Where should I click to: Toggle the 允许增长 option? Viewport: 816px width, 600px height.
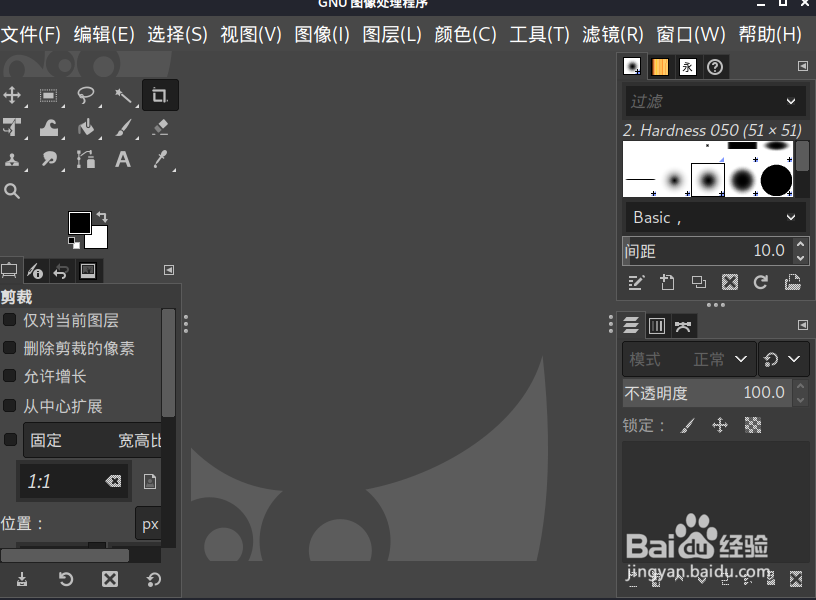11,377
